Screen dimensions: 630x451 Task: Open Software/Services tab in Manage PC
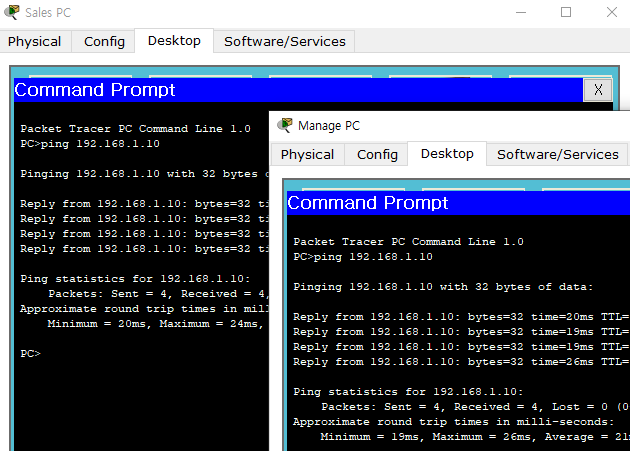pos(558,154)
